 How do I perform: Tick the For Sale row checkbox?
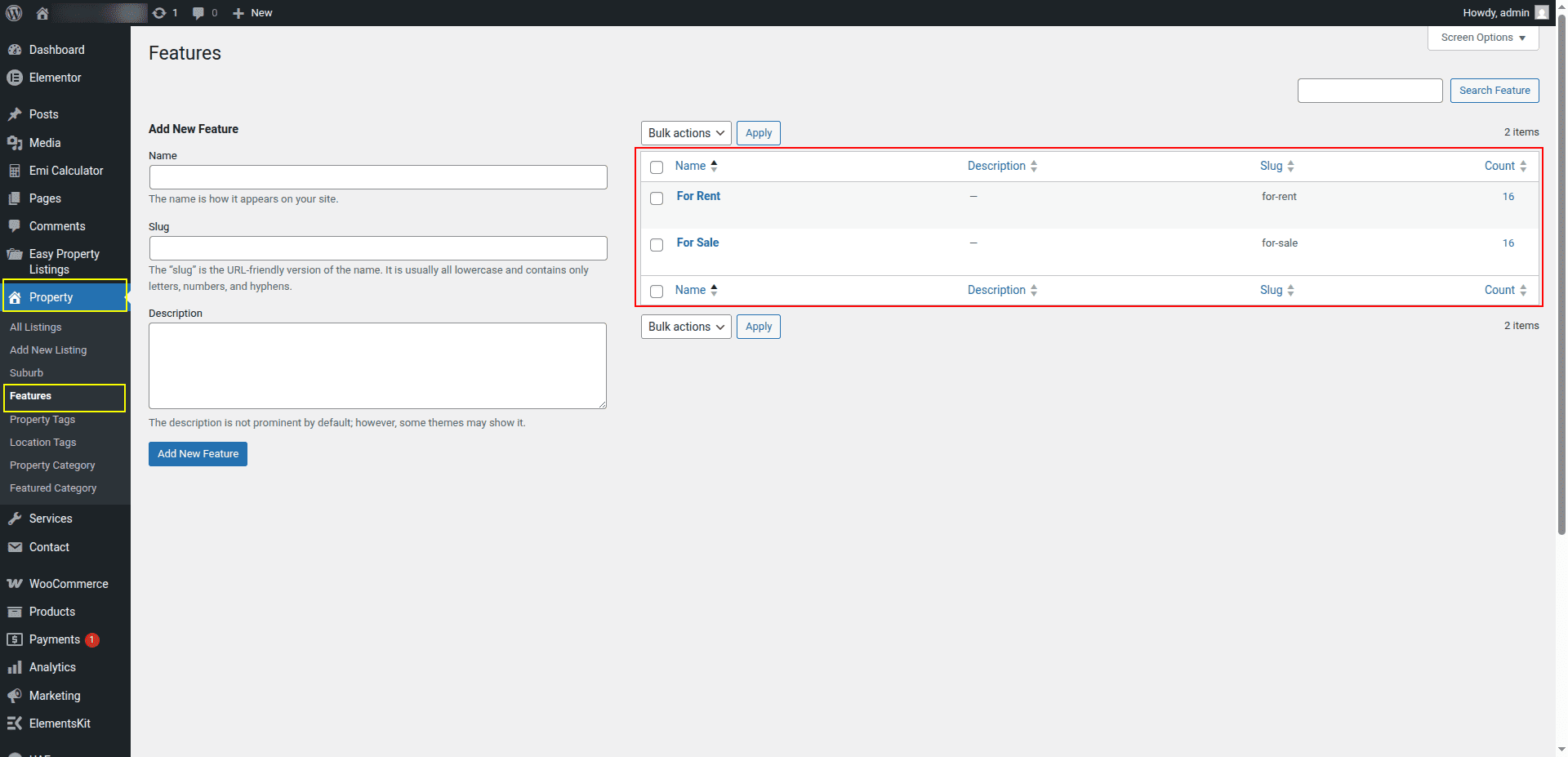657,245
